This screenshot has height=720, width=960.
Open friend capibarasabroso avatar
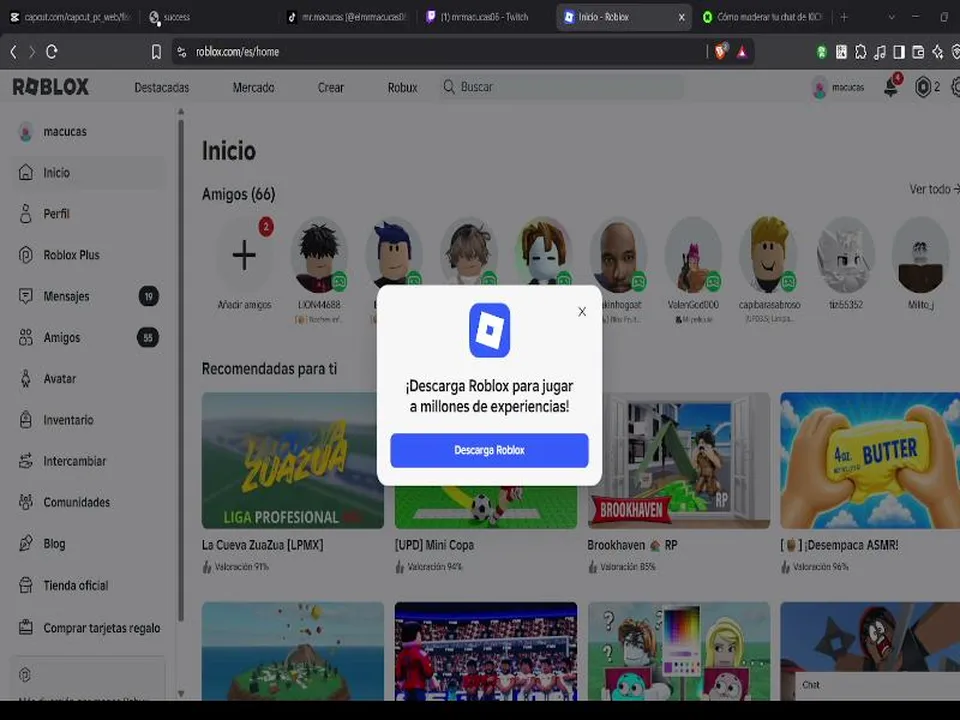point(768,255)
